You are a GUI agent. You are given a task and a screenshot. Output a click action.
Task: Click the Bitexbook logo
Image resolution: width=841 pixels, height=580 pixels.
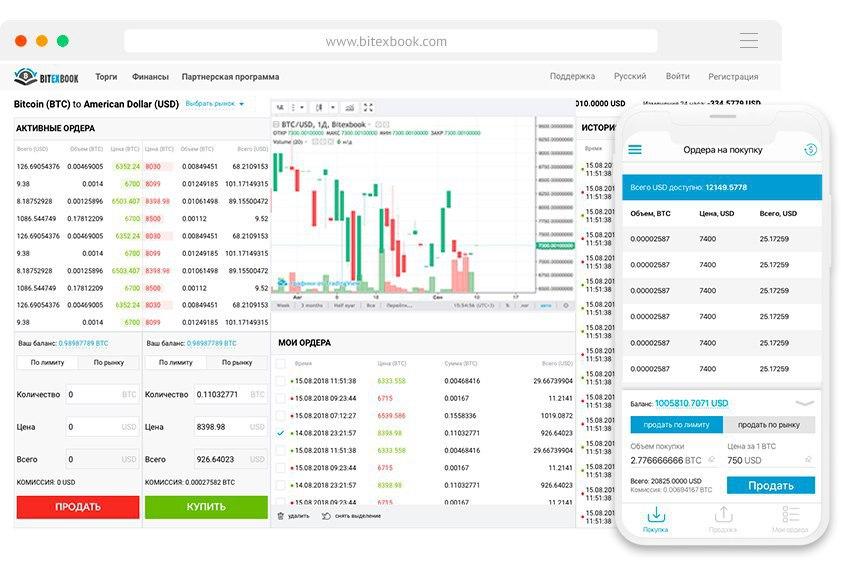46,77
